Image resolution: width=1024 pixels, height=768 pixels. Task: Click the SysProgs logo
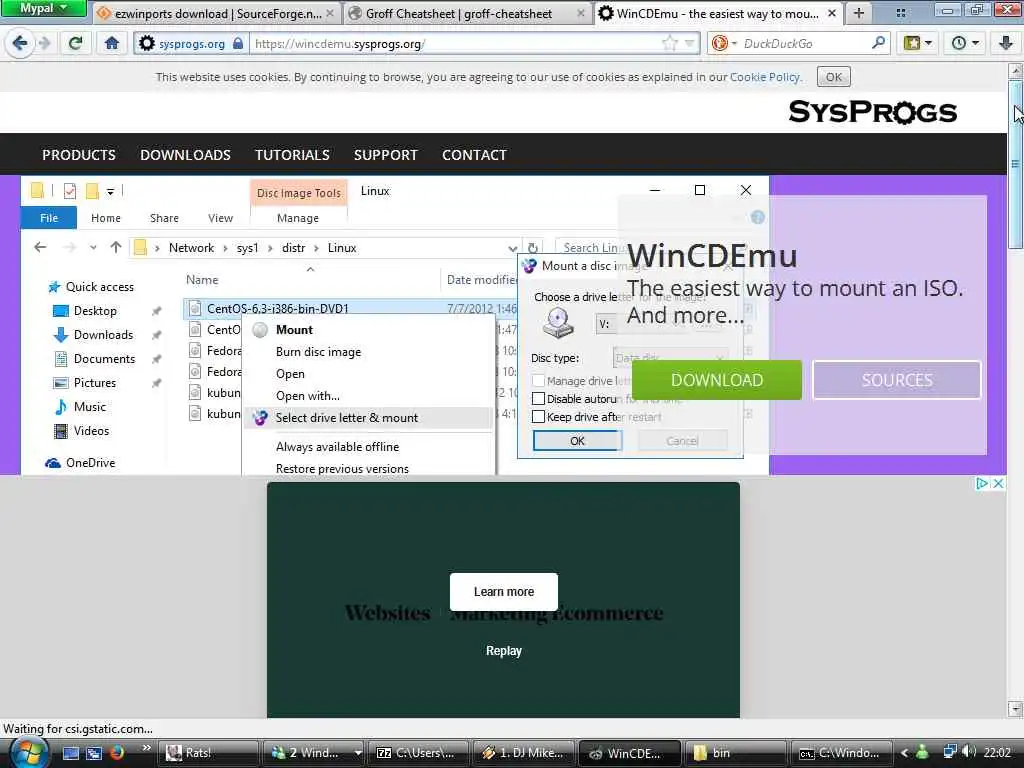coord(872,112)
